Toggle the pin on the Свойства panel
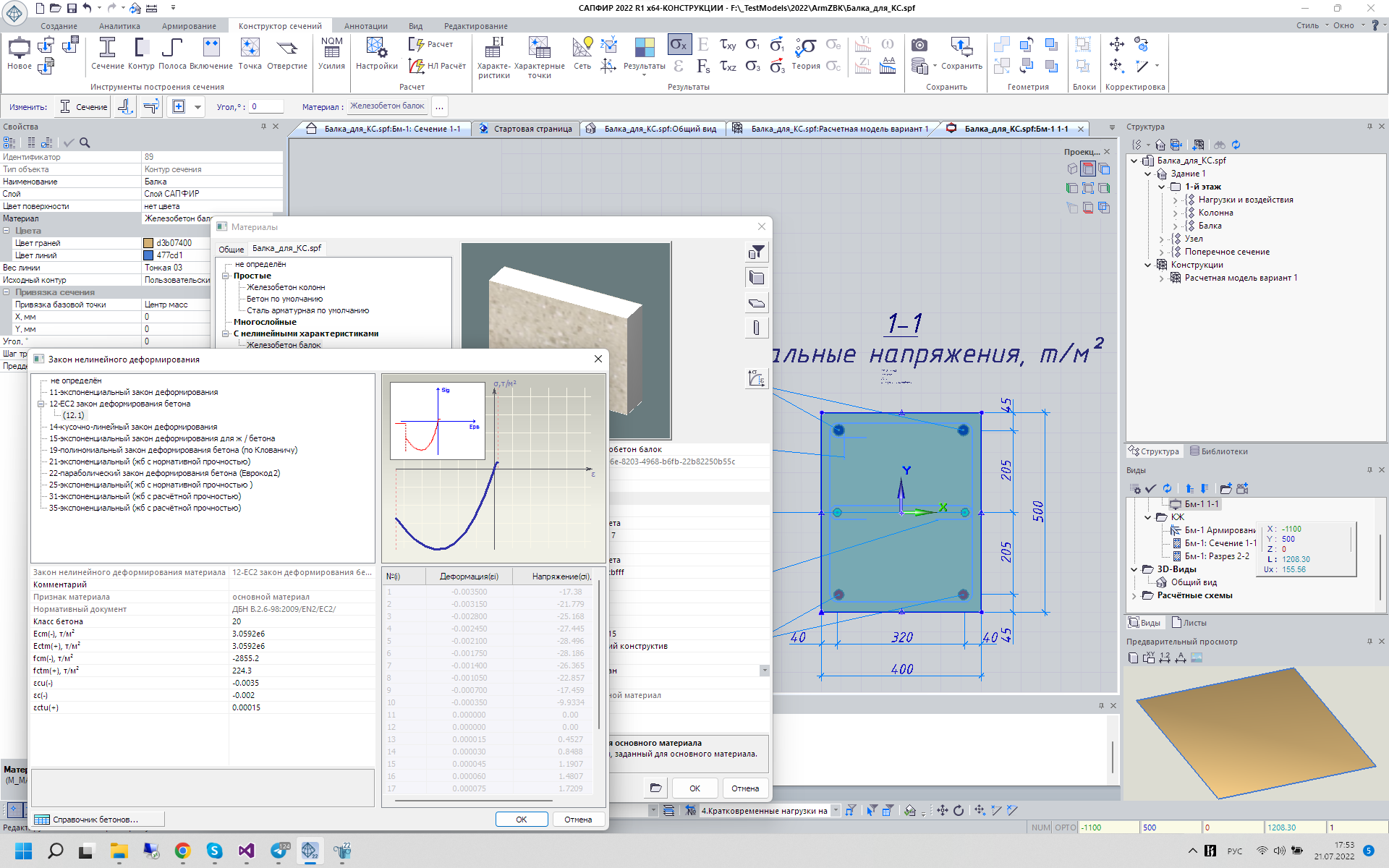The height and width of the screenshot is (868, 1389). point(263,127)
